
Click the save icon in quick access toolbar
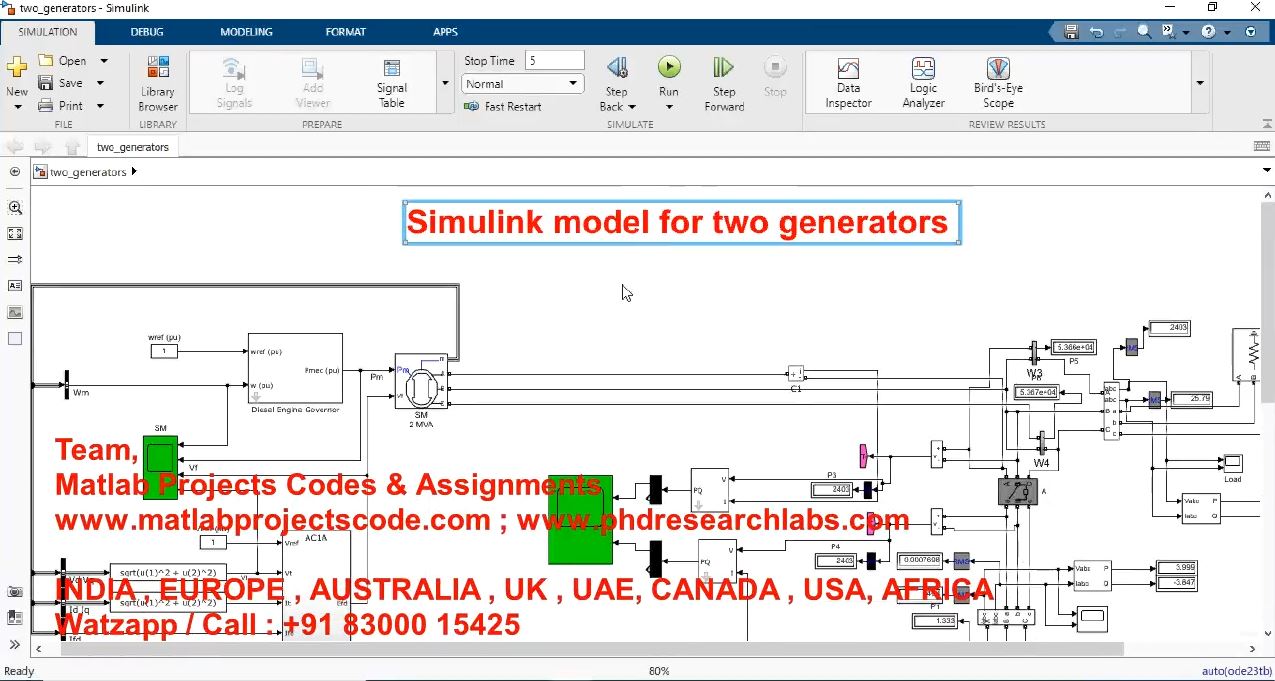point(1071,32)
